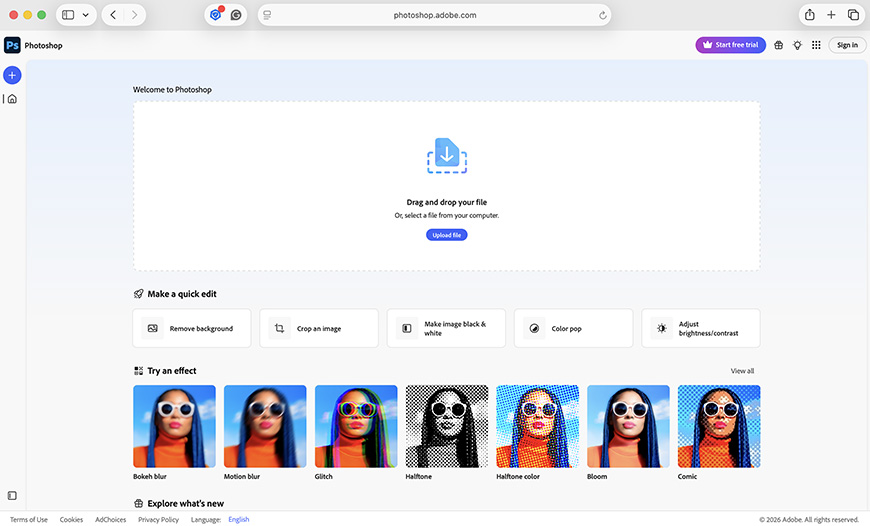Click the Welcome to Photoshop heading
The image size is (870, 526).
coord(172,89)
